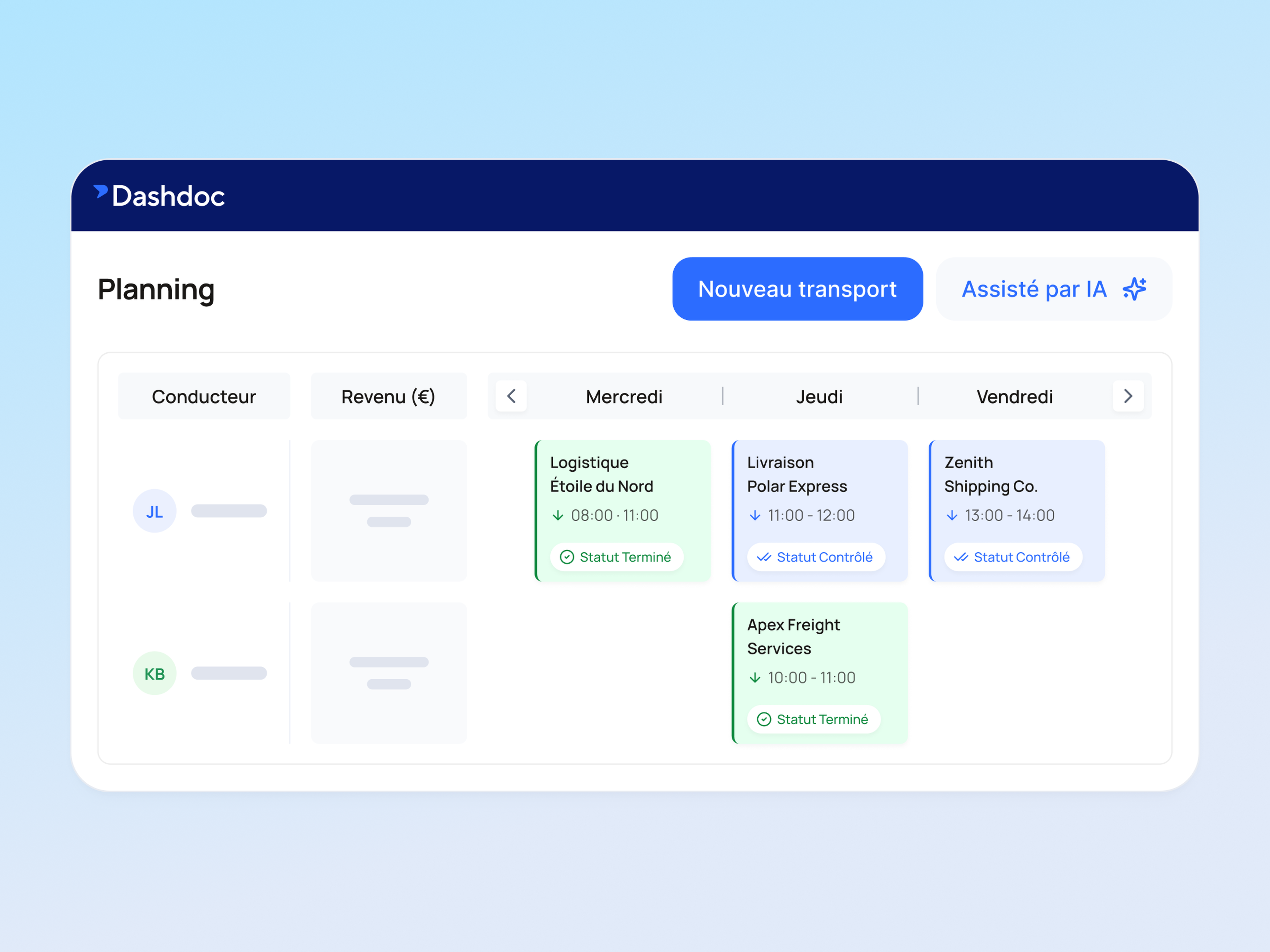Click Statut Contrôlé badge on Polar Express

[x=816, y=557]
